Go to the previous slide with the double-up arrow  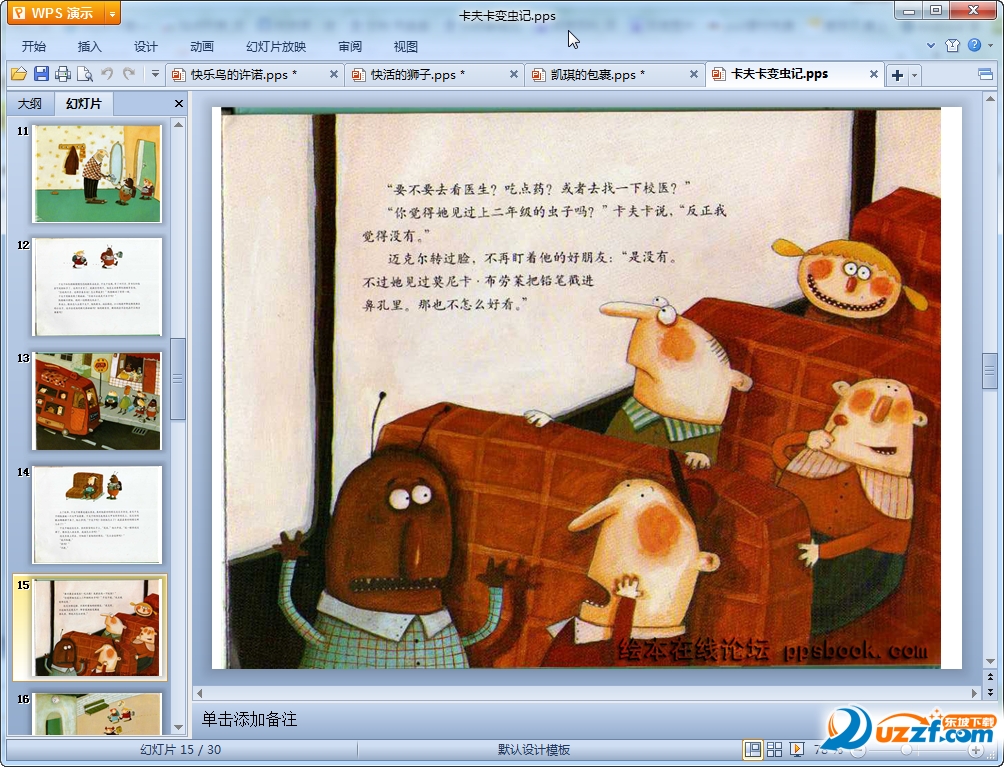991,677
